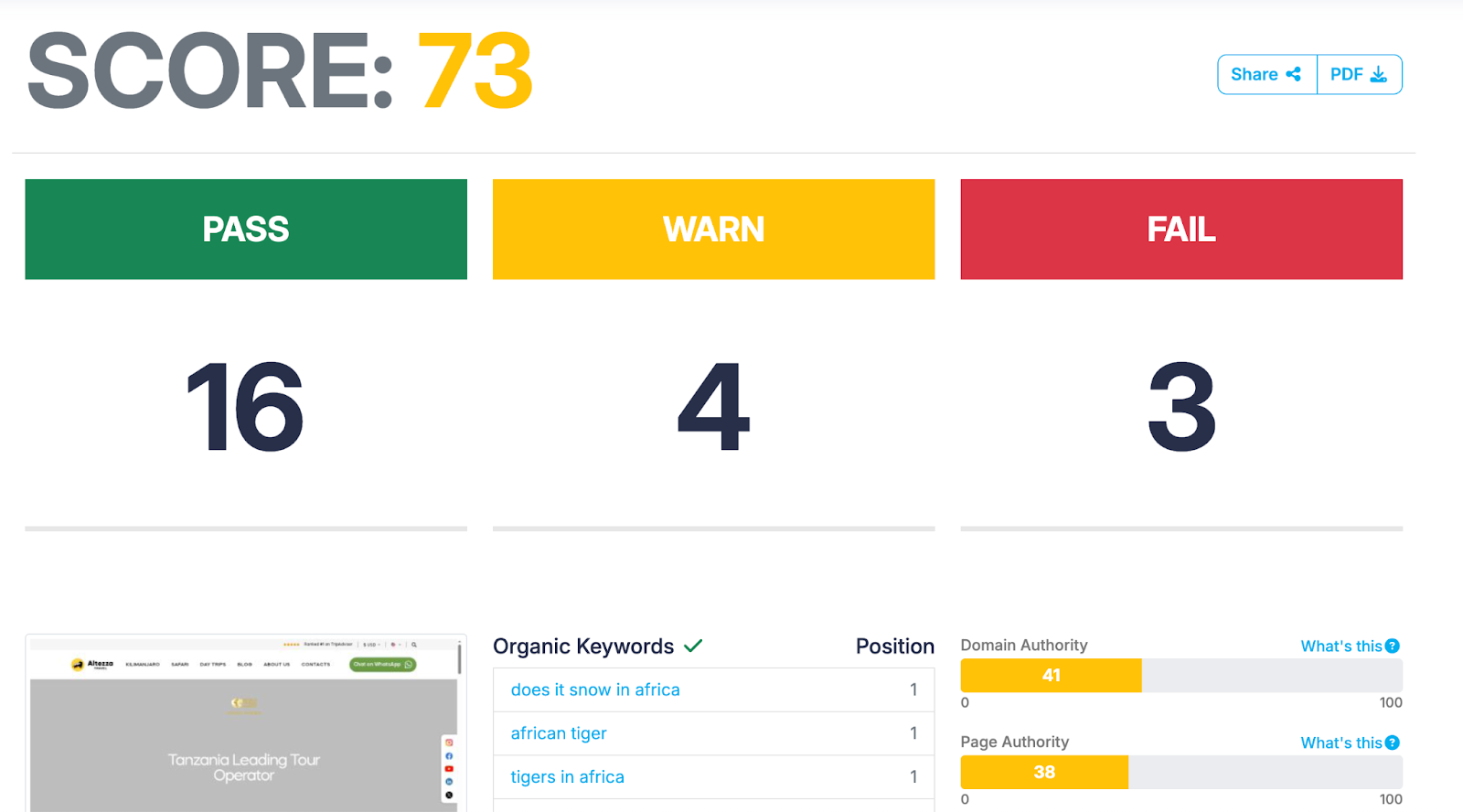
Task: Open the USD currency dropdown in the site preview
Action: pos(371,645)
